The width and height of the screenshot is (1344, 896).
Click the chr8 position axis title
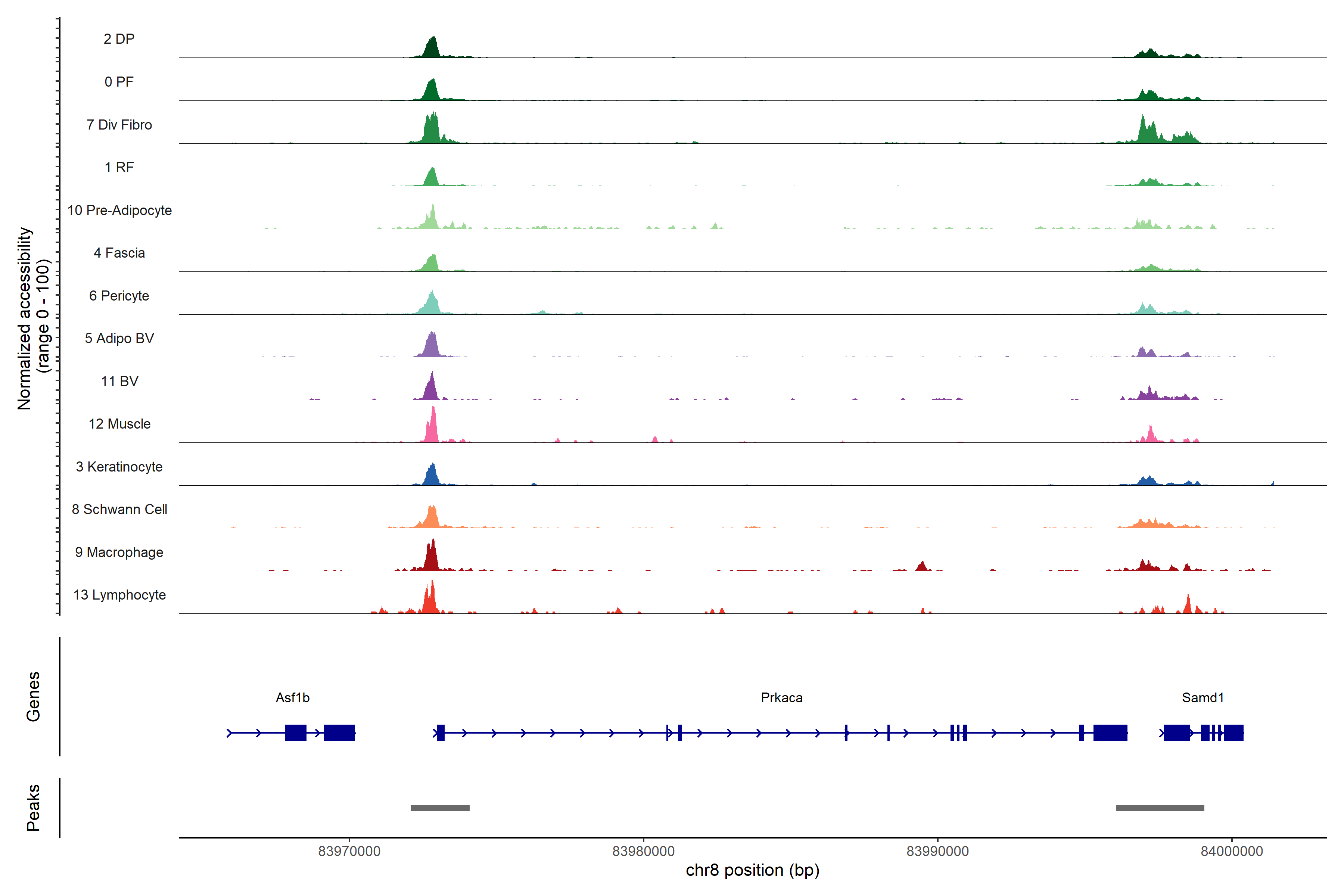coord(752,870)
